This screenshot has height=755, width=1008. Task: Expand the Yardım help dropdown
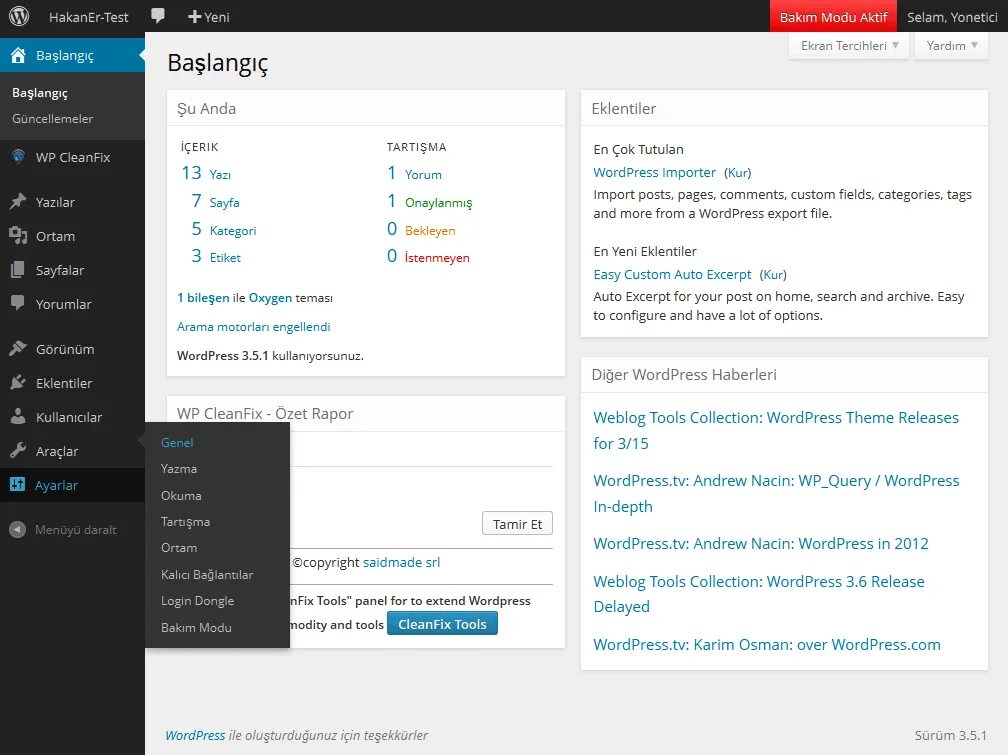point(951,46)
